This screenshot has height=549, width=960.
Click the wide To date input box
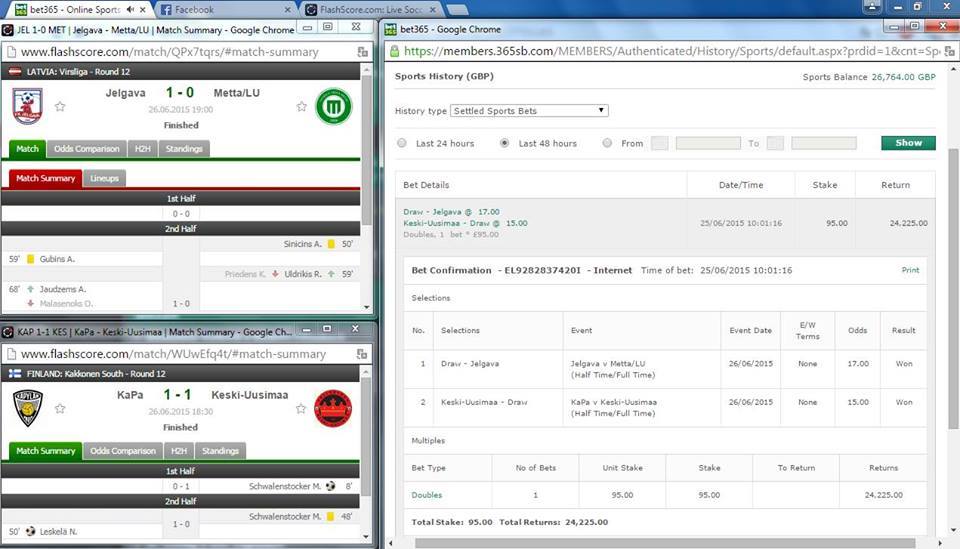[823, 143]
